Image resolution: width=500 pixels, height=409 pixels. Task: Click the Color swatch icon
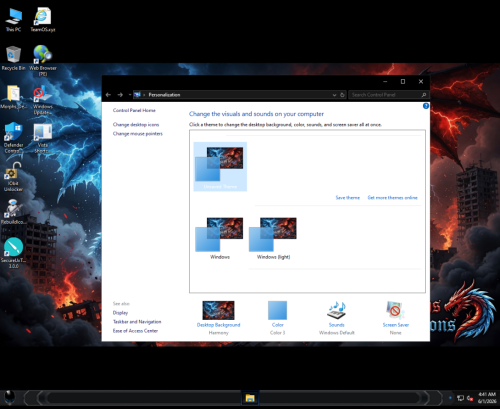(x=277, y=310)
